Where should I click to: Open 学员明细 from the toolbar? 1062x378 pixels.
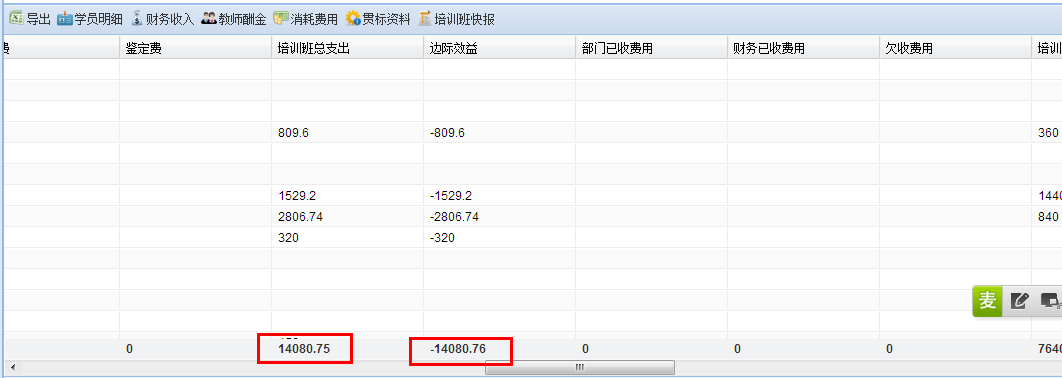click(98, 19)
